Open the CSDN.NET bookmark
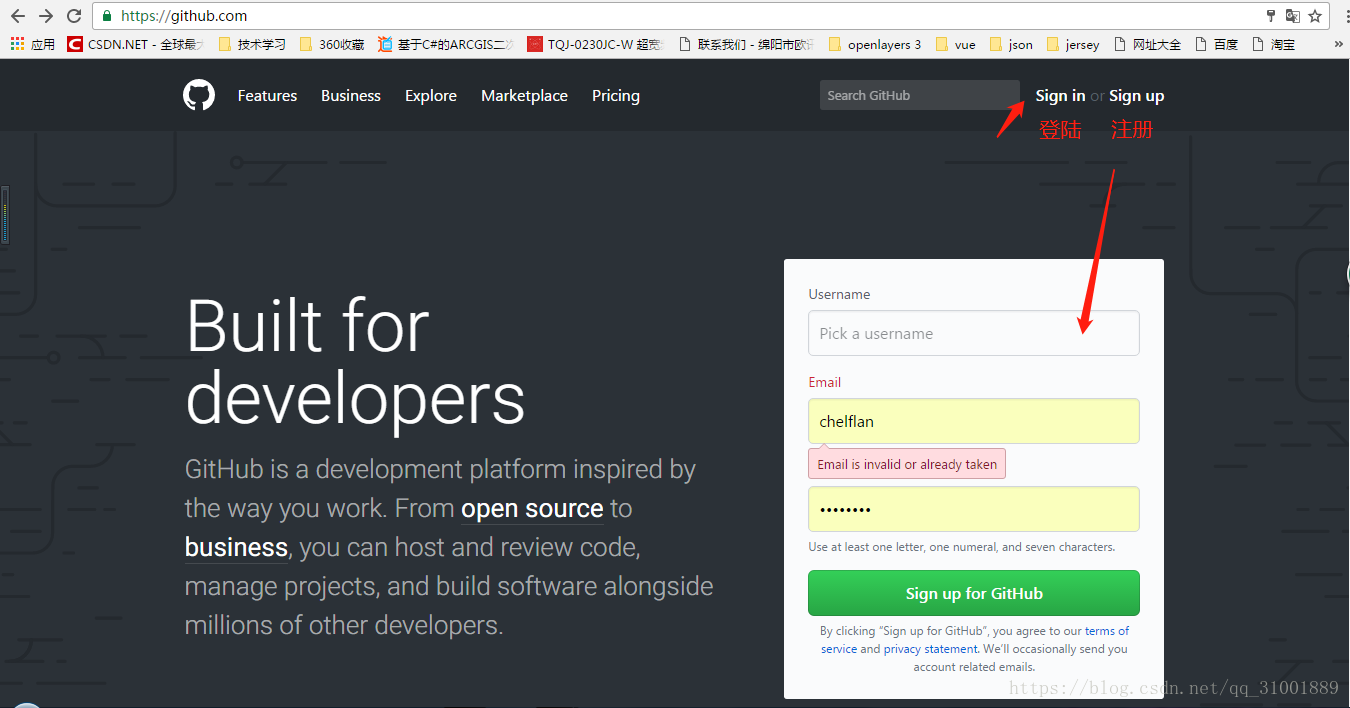Screen dimensions: 1350x708 (x=135, y=44)
